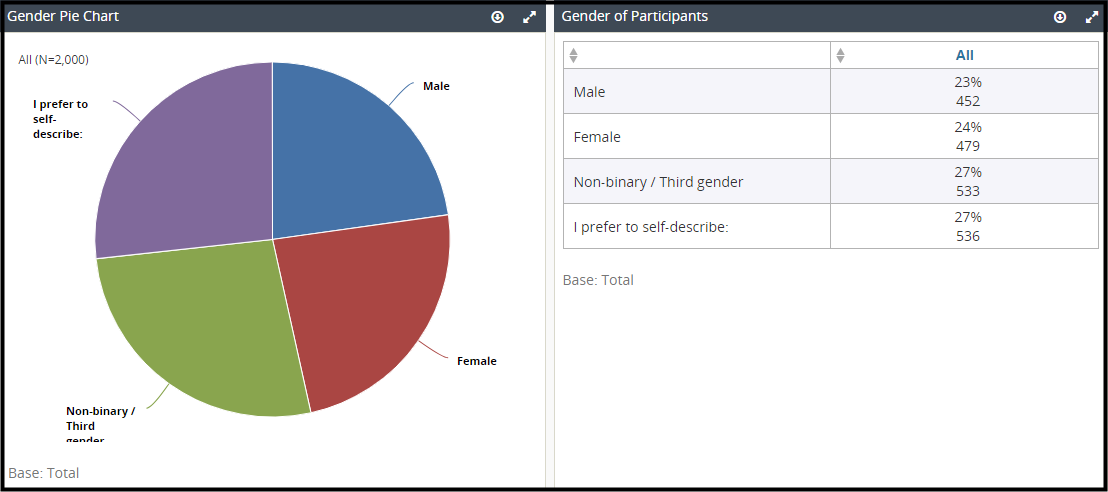1108x492 pixels.
Task: Select the blue Male pie slice
Action: pyautogui.click(x=346, y=156)
